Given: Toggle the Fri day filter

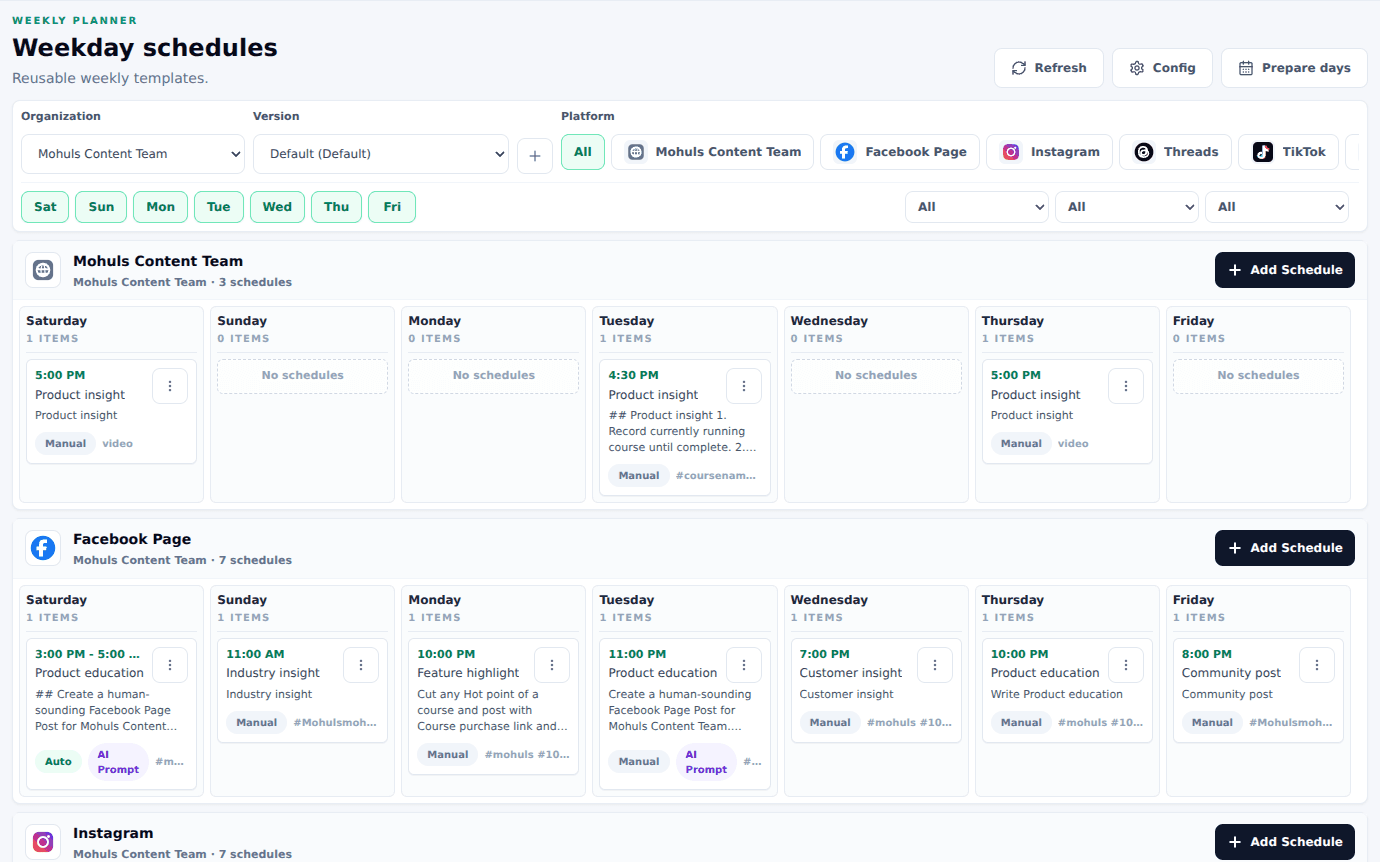Looking at the screenshot, I should click(x=392, y=207).
